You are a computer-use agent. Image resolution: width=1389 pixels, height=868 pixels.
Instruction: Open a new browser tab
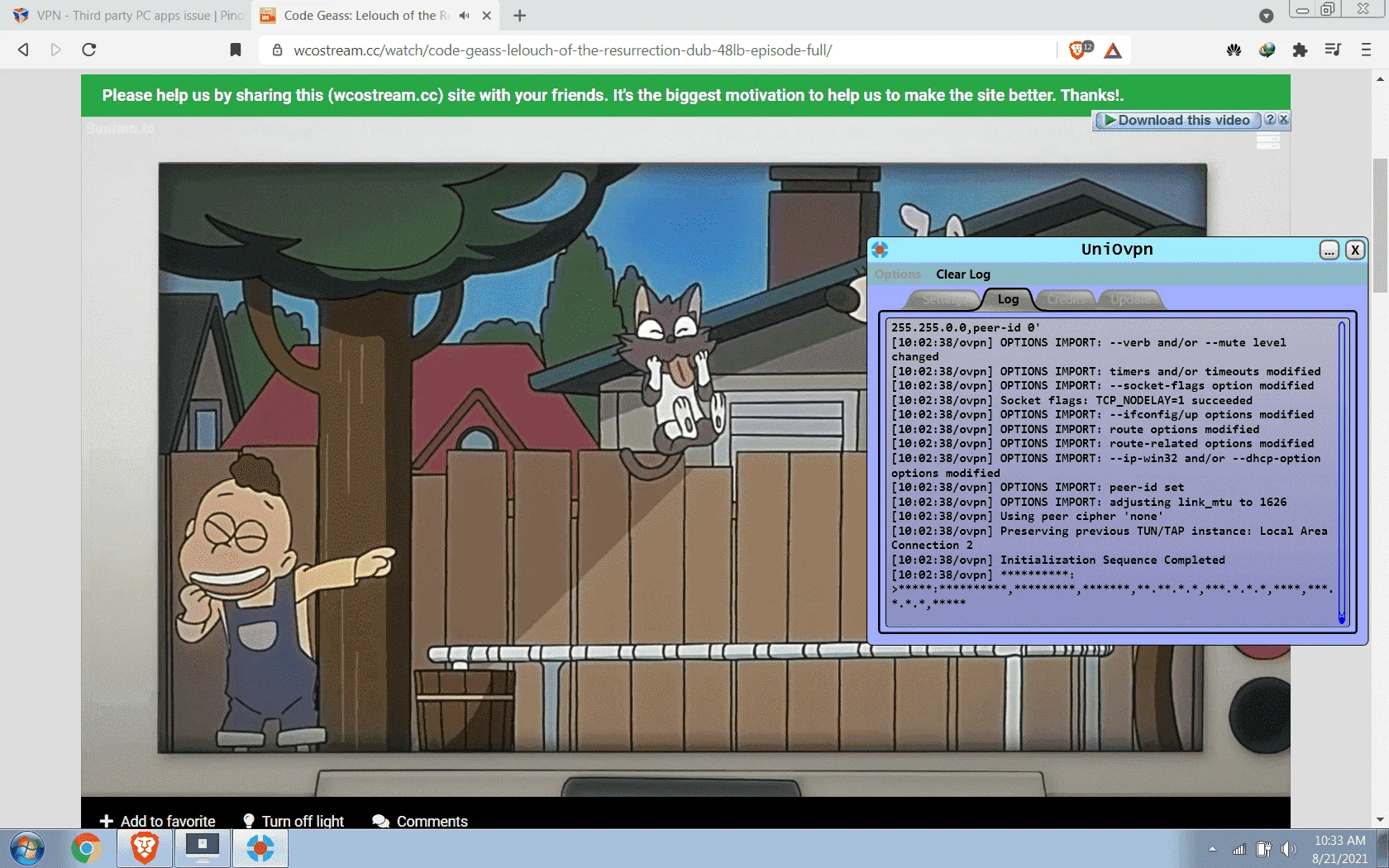click(x=519, y=16)
